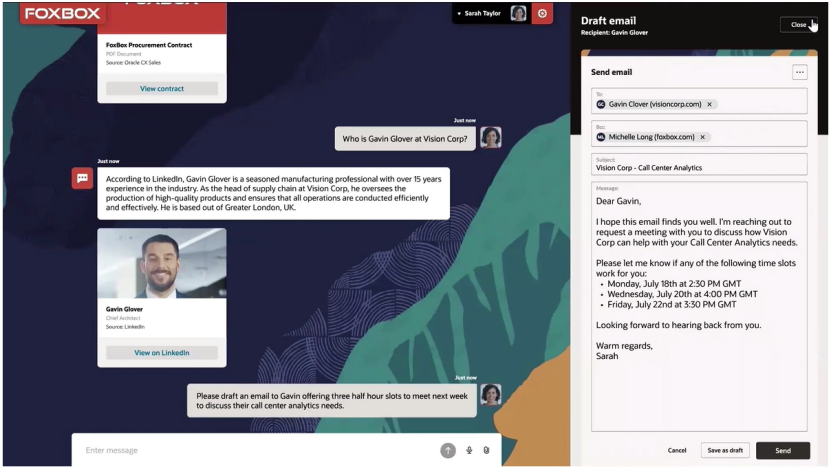Send message with the up-arrow icon
The image size is (831, 467).
tap(448, 451)
